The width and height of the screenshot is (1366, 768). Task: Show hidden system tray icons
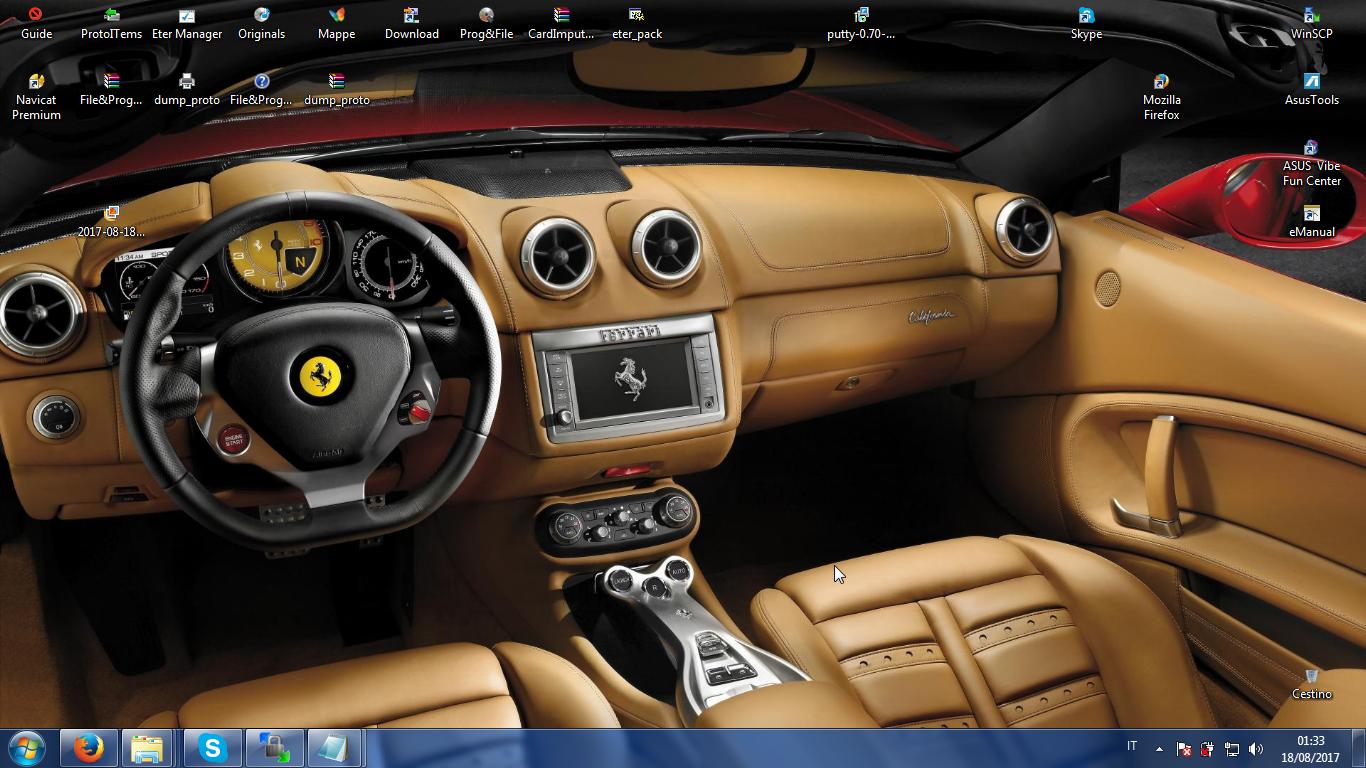point(1159,748)
